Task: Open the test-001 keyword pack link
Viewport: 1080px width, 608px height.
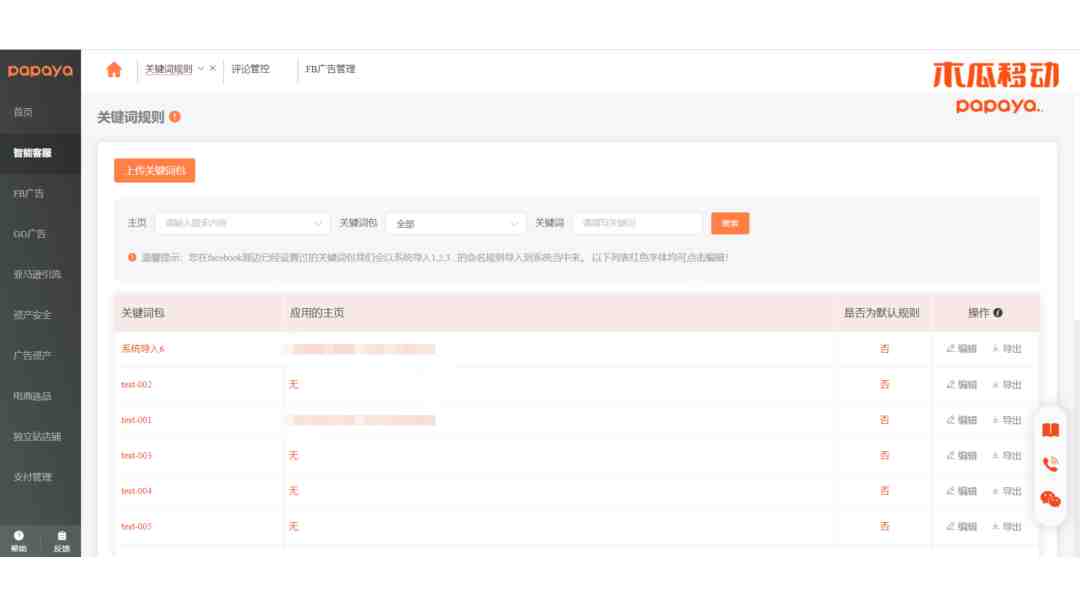Action: (x=136, y=420)
